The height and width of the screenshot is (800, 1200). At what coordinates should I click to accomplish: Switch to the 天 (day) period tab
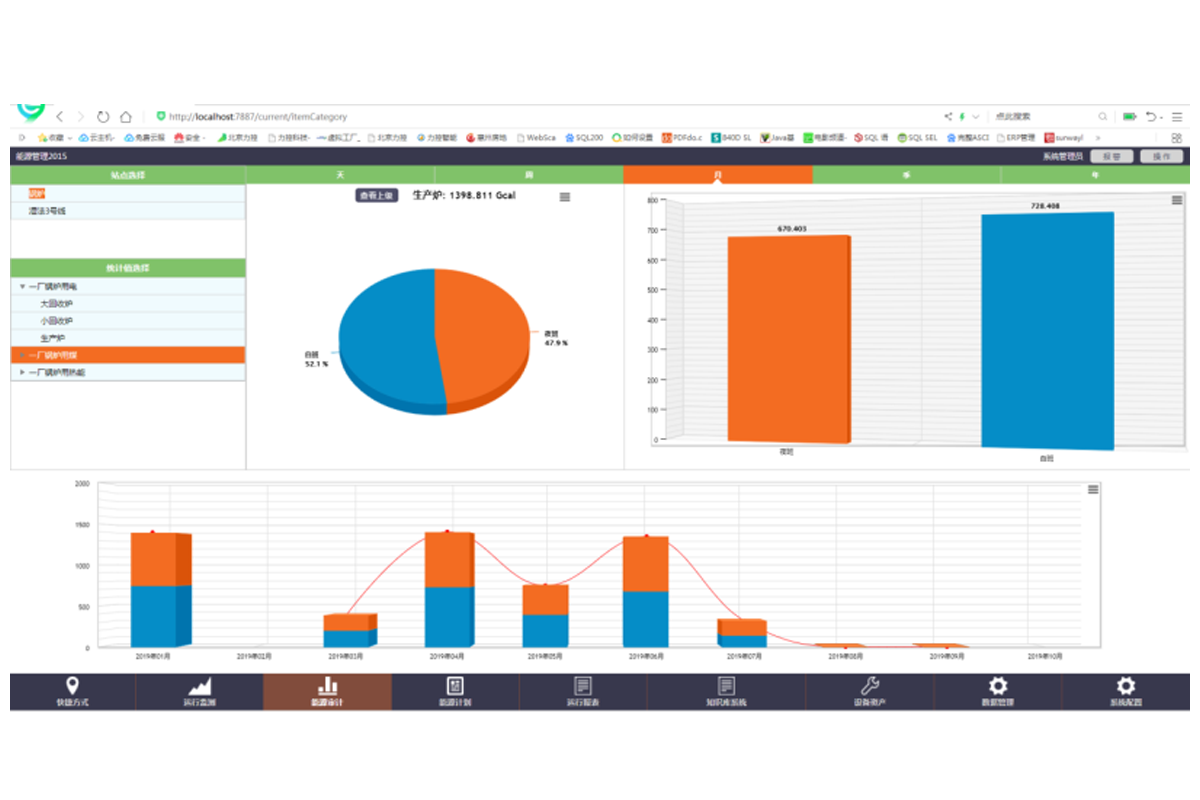[x=340, y=175]
